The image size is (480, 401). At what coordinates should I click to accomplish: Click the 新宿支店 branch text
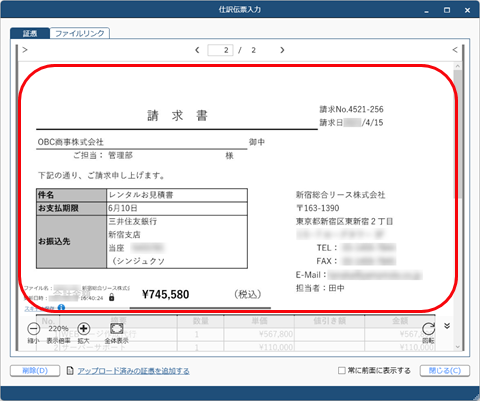124,235
